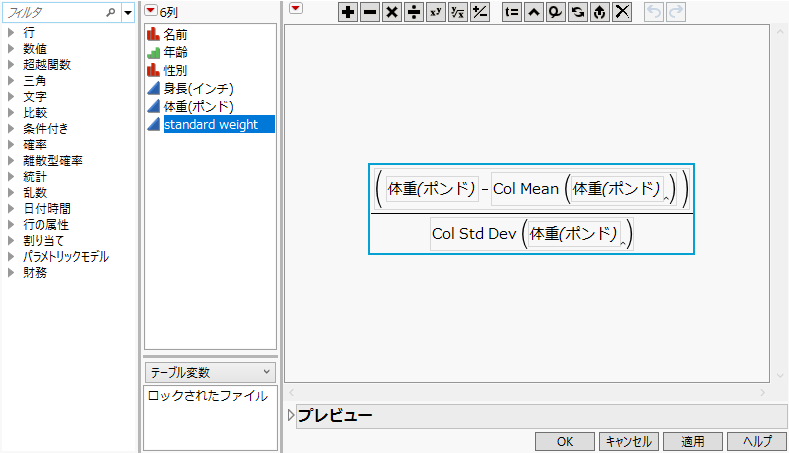Expand the 乱数 function category
Image resolution: width=789 pixels, height=453 pixels.
point(11,193)
